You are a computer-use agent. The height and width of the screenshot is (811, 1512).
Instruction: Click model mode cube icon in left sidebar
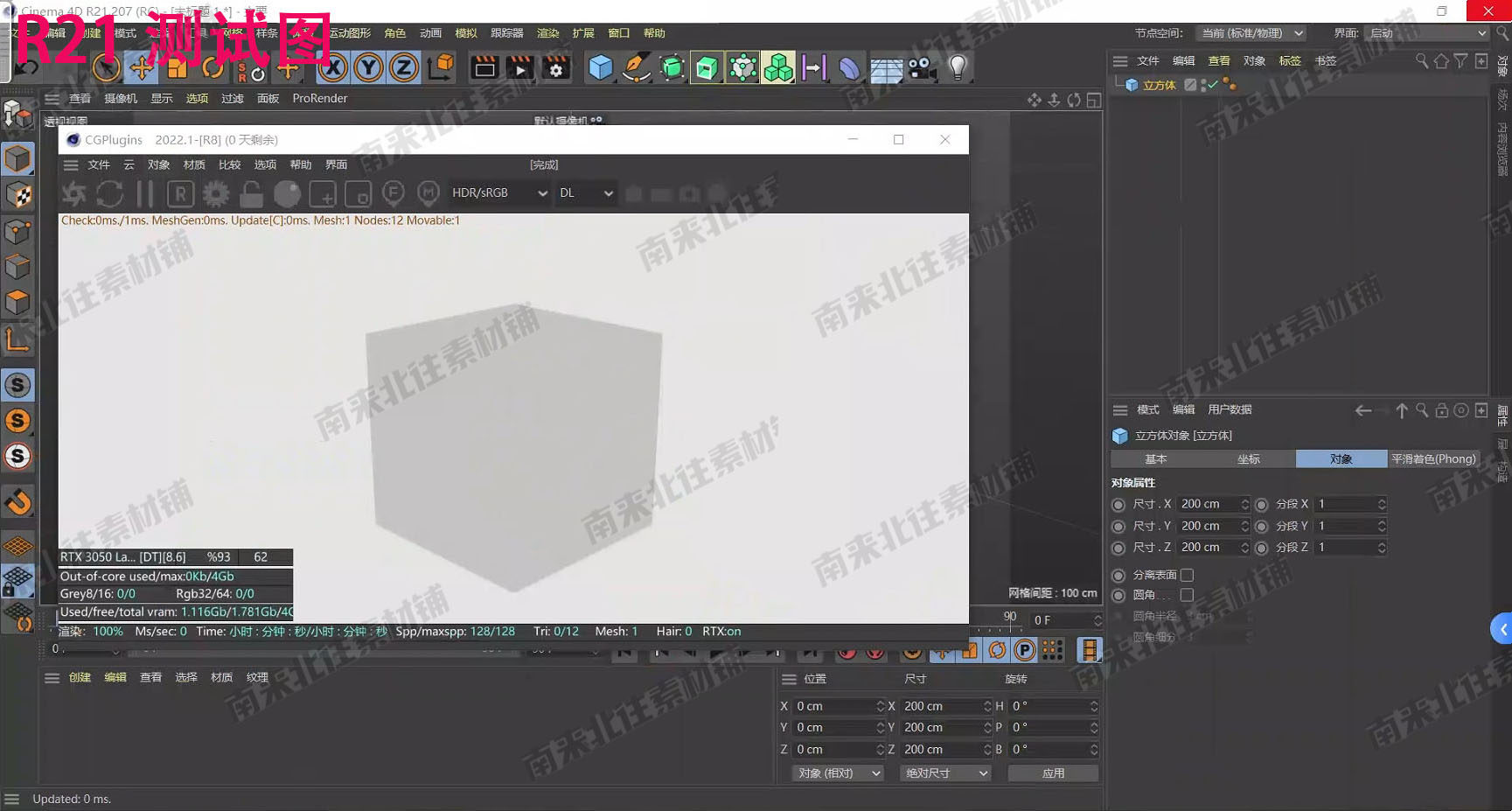pyautogui.click(x=17, y=159)
